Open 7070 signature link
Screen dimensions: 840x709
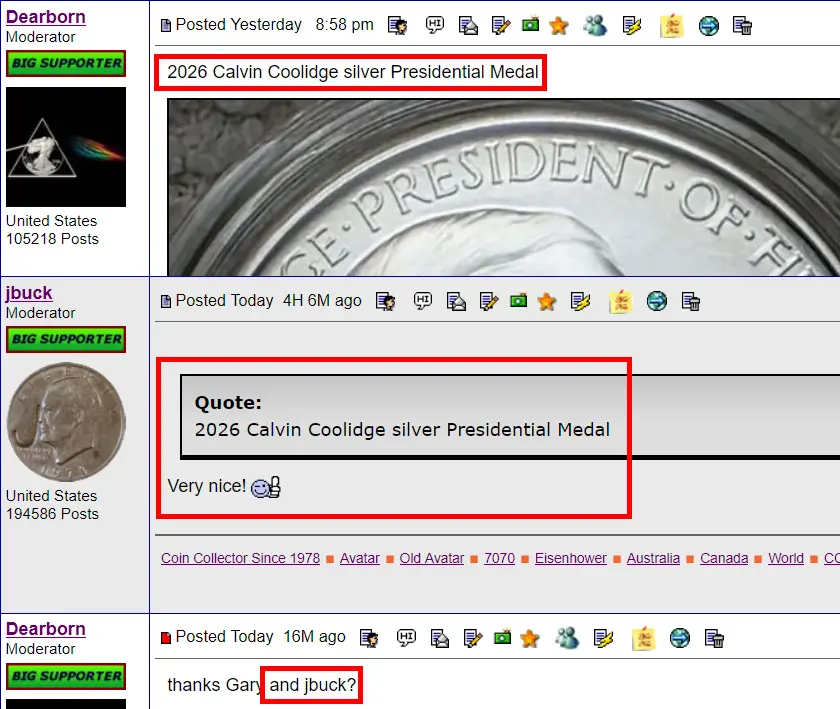499,558
